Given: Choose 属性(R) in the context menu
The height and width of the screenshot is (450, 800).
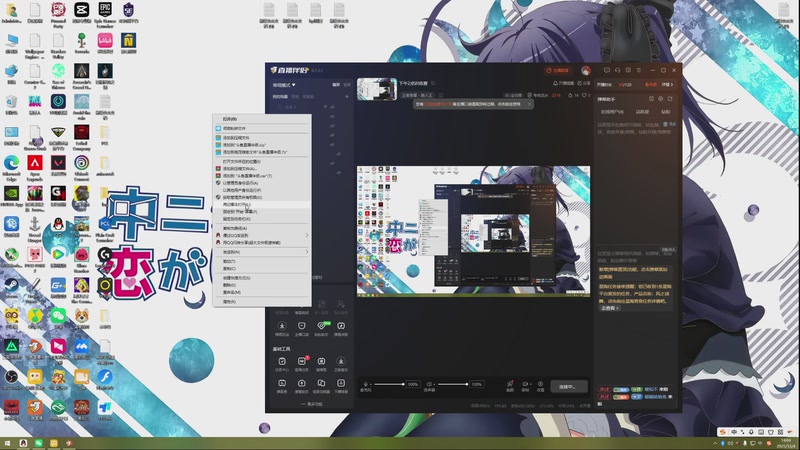Looking at the screenshot, I should pos(262,302).
